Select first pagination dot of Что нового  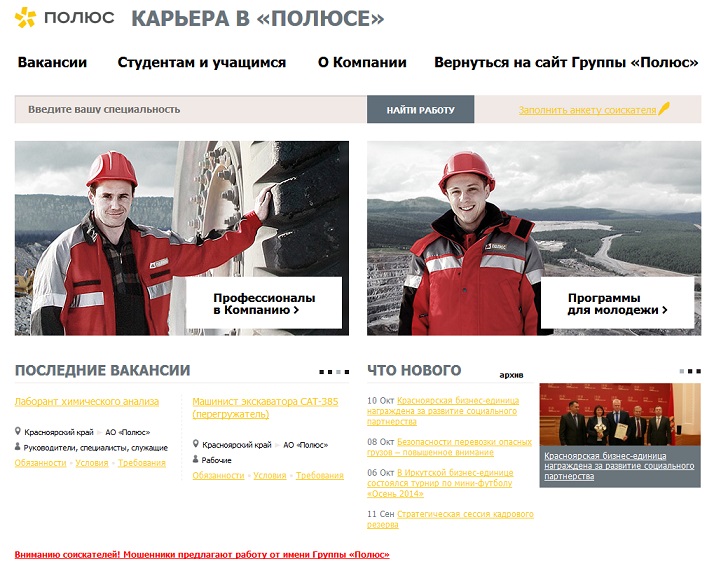point(682,372)
